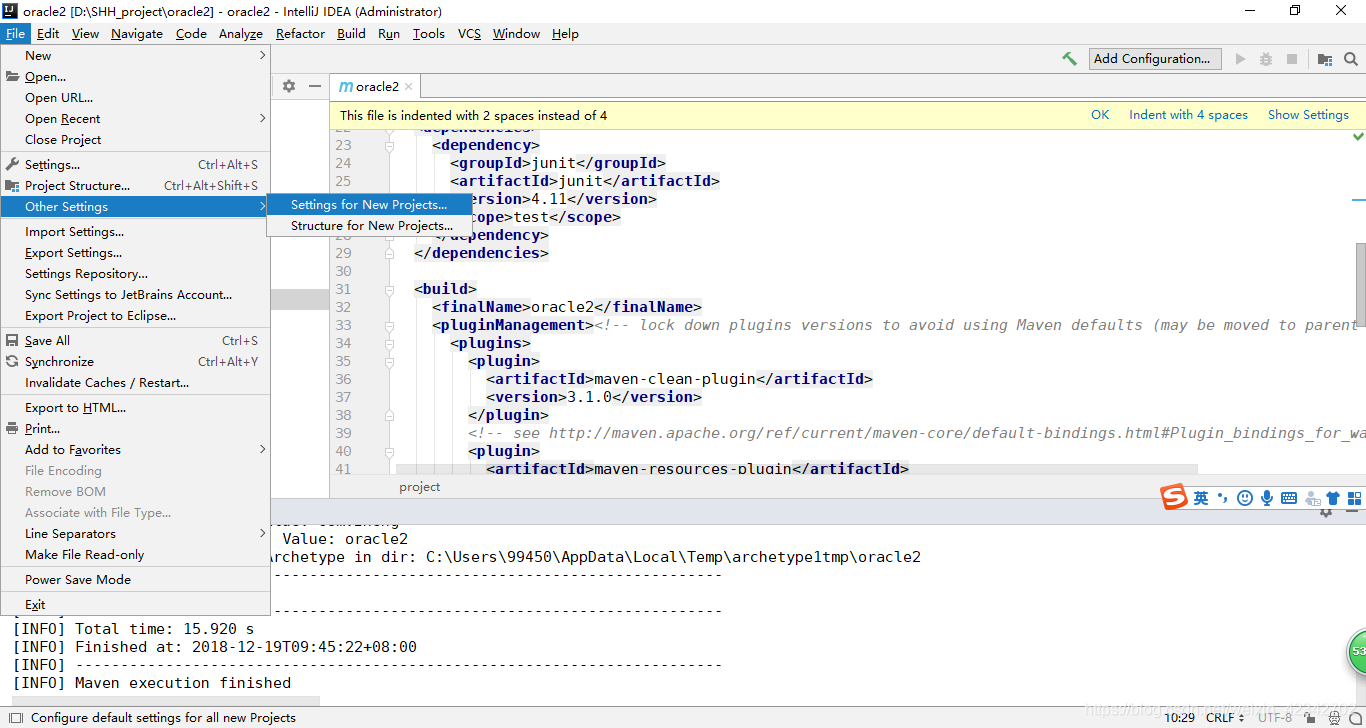Click 'Maven execution finished' console line

point(183,683)
